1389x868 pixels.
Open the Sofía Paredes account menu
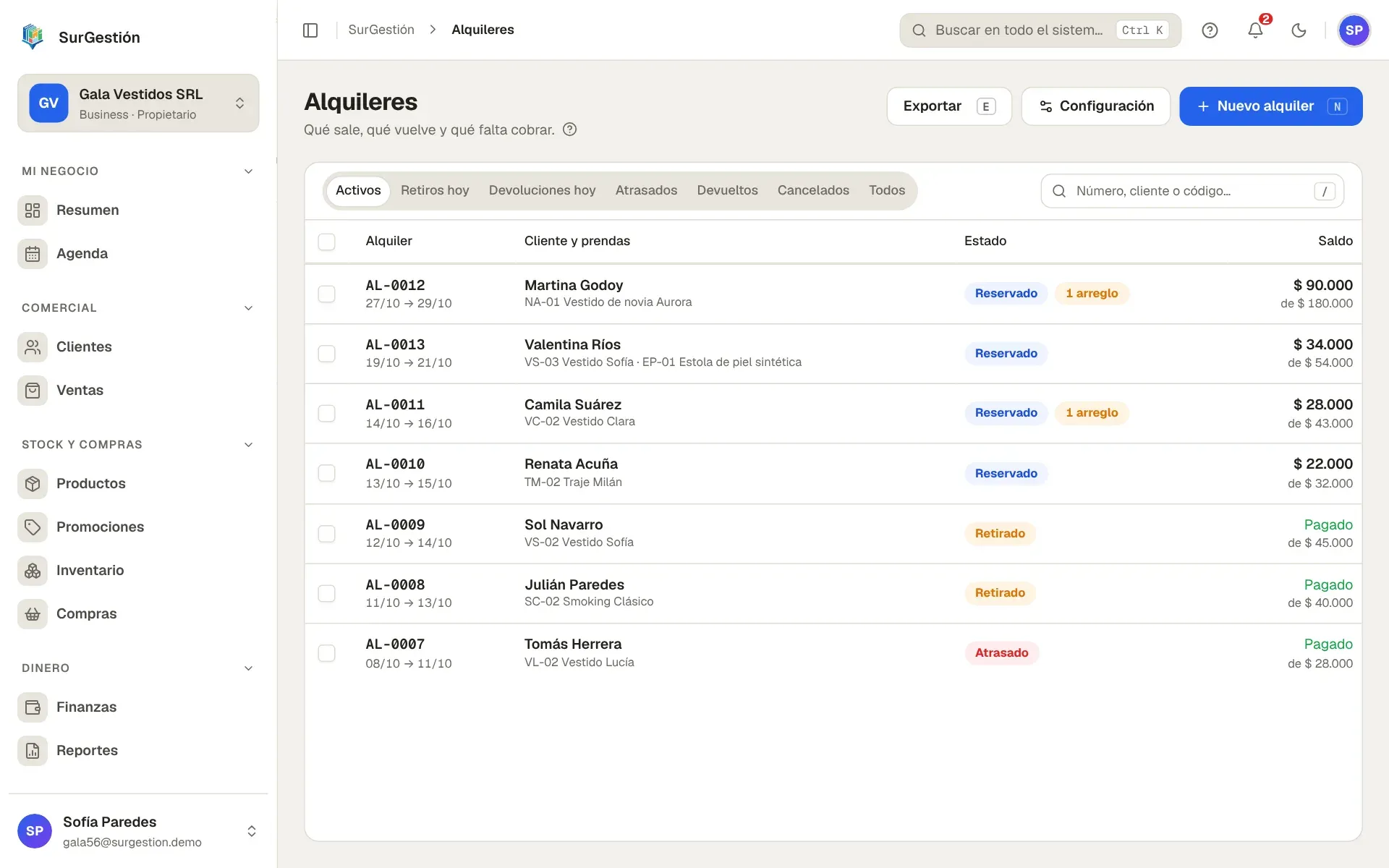pos(138,831)
